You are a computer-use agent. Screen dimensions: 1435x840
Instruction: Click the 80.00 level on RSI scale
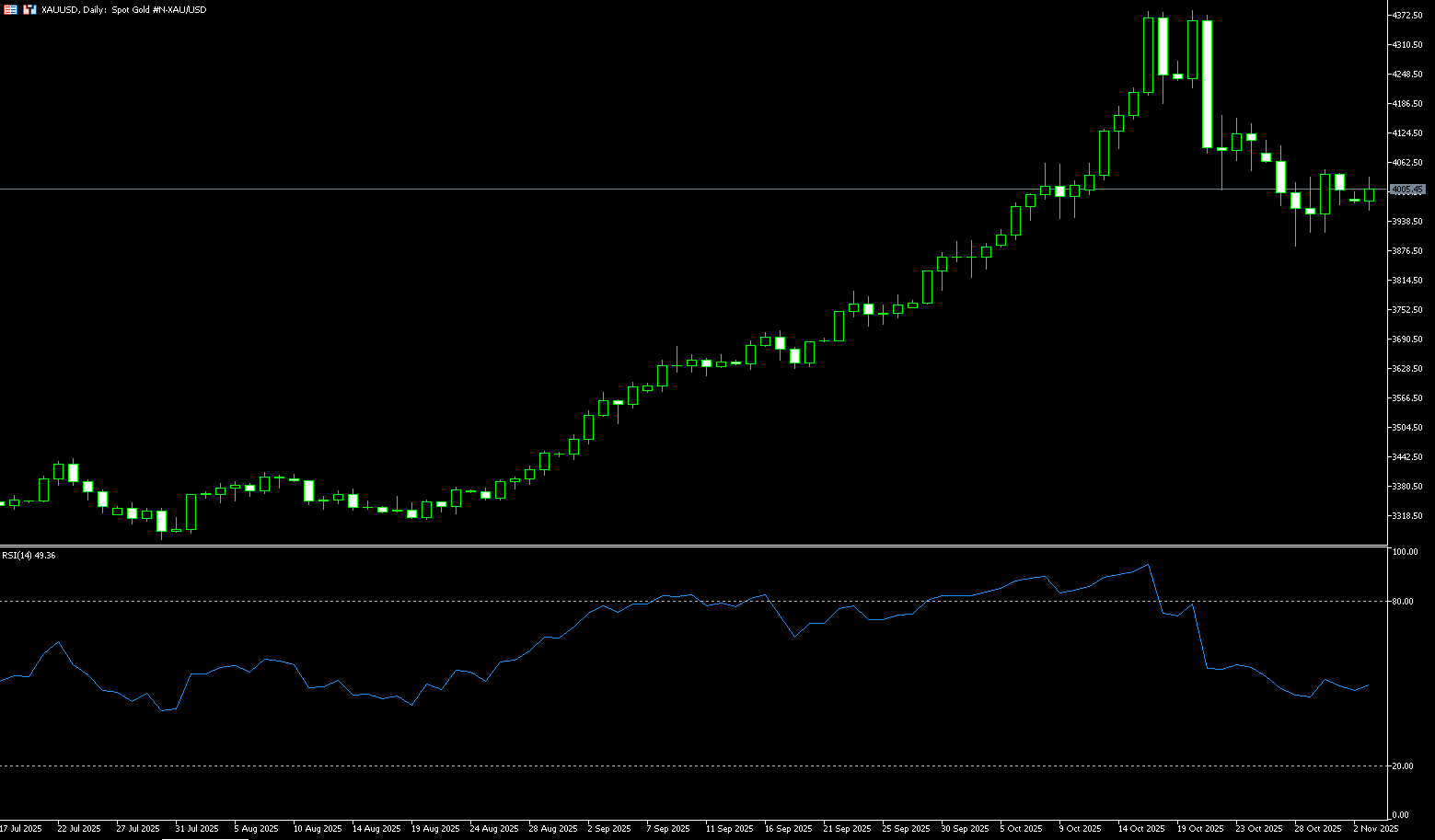click(x=1404, y=602)
